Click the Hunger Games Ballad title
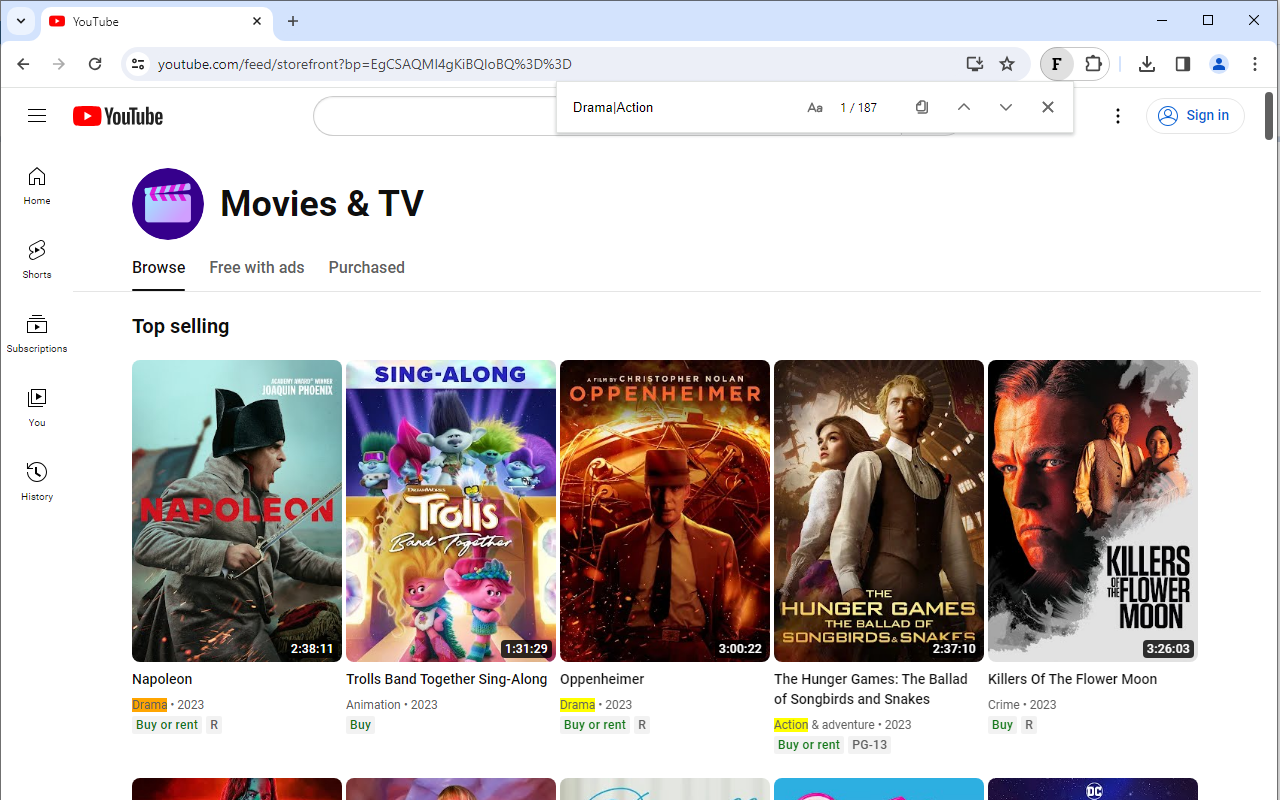 871,689
